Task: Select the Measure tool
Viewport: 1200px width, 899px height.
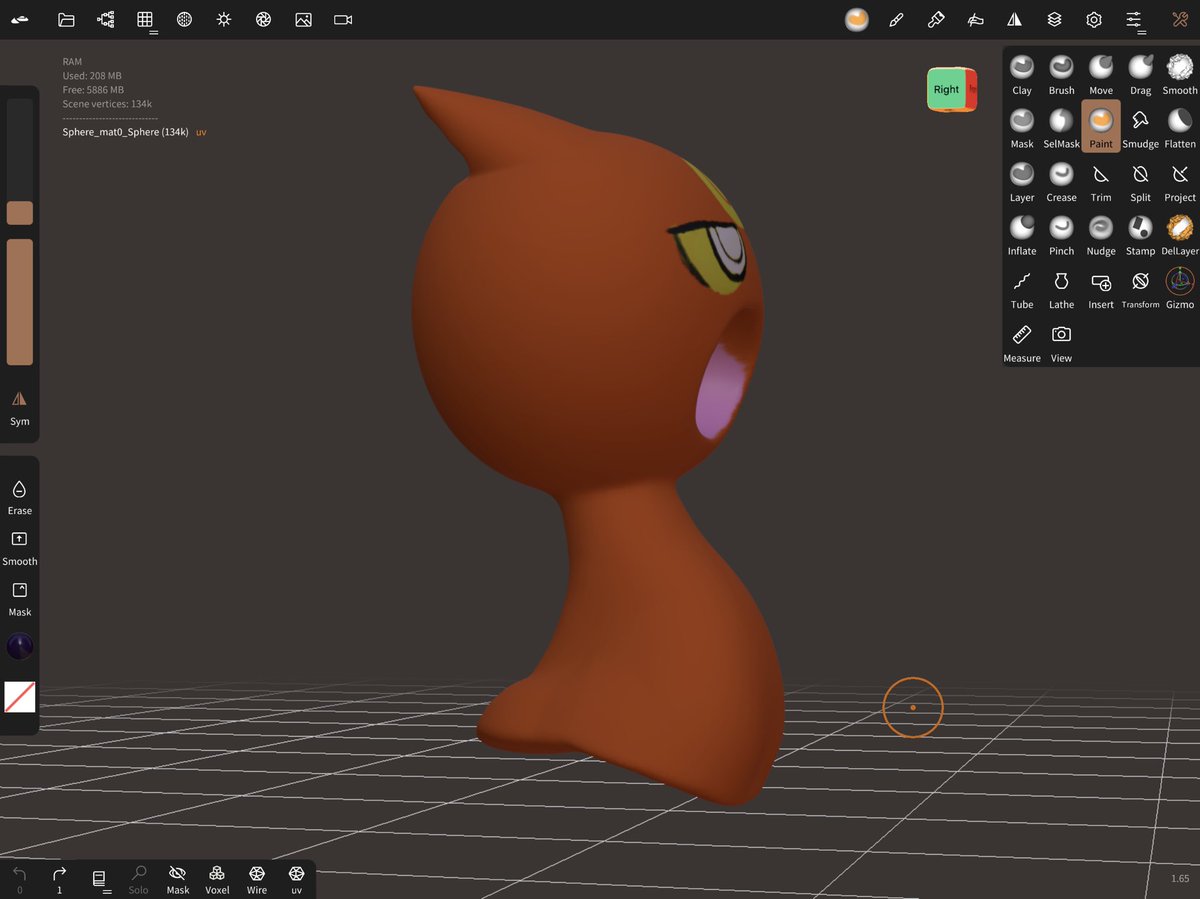Action: tap(1022, 343)
